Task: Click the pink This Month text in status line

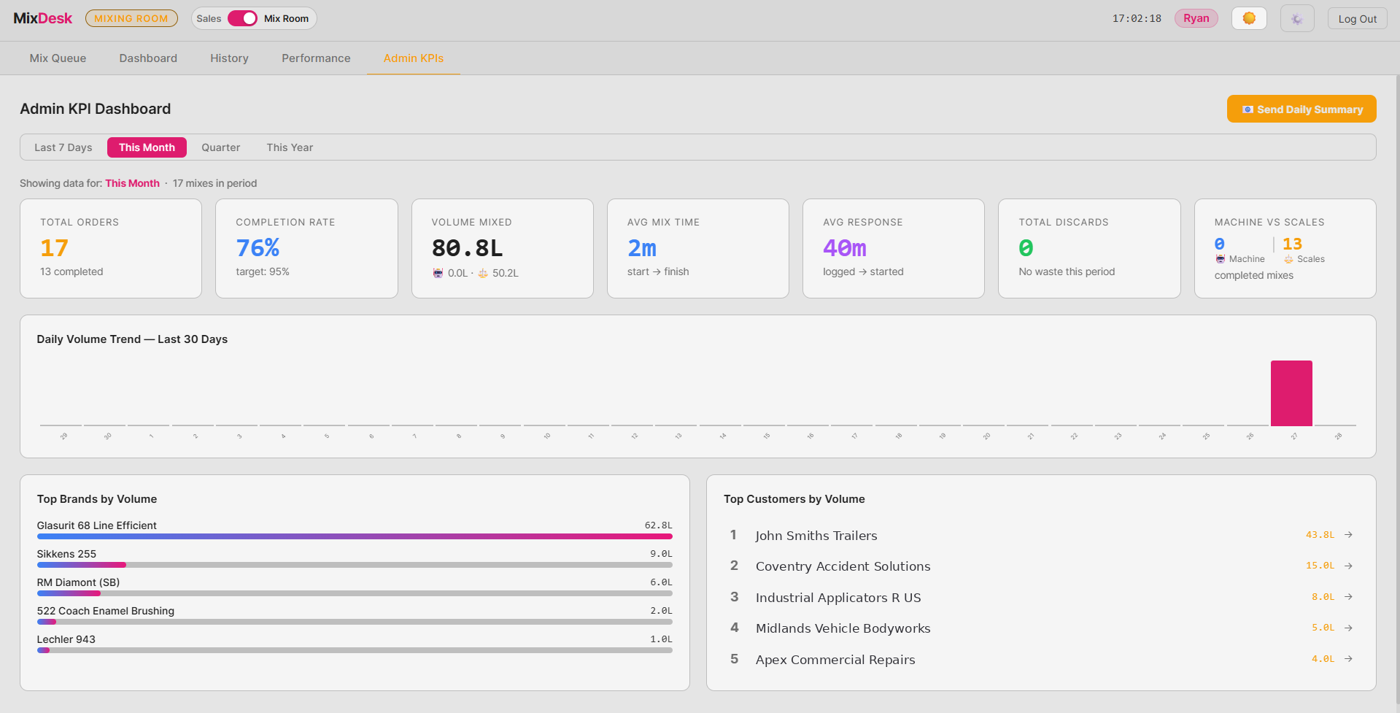Action: (x=132, y=184)
